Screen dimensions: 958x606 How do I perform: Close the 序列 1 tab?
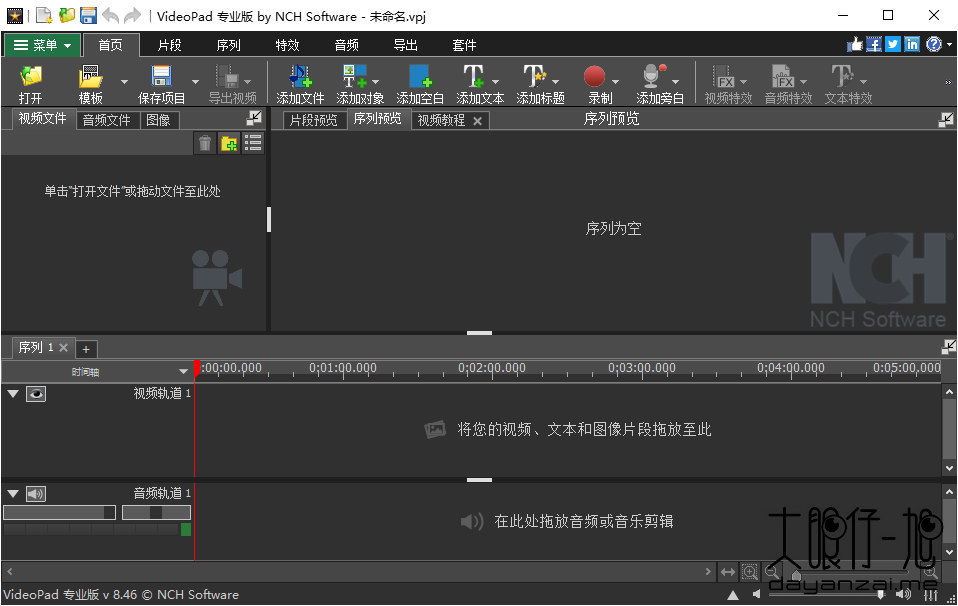click(64, 348)
